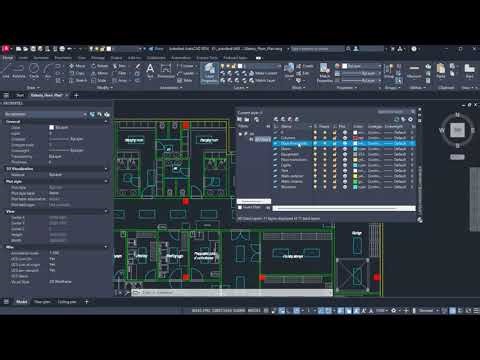Click the Group icon in ribbon
The width and height of the screenshot is (480, 360).
tap(389, 71)
